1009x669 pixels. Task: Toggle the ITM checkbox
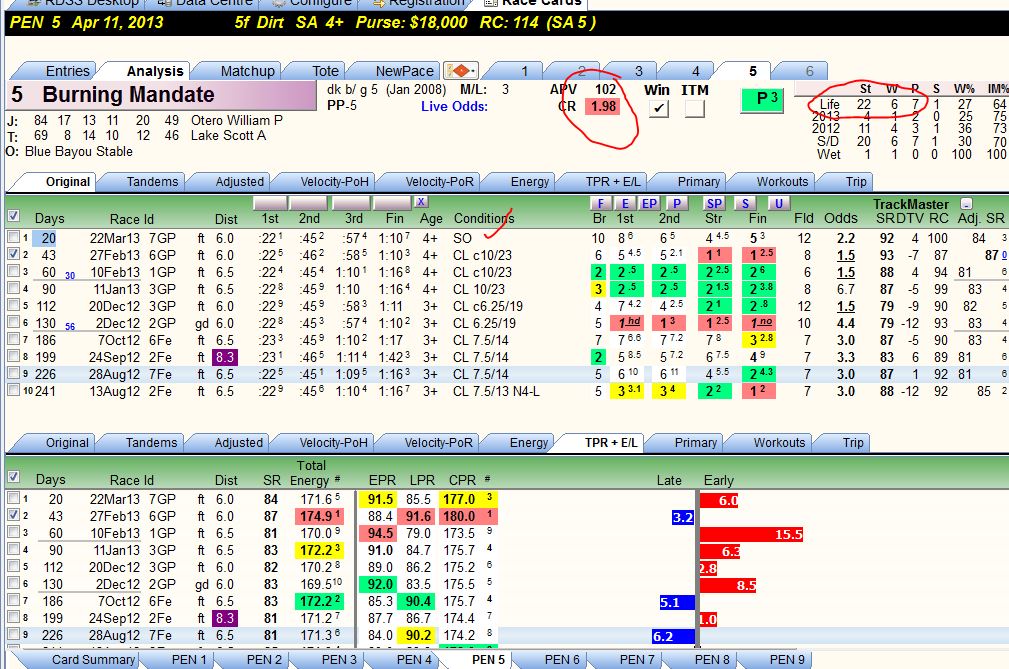click(x=695, y=109)
